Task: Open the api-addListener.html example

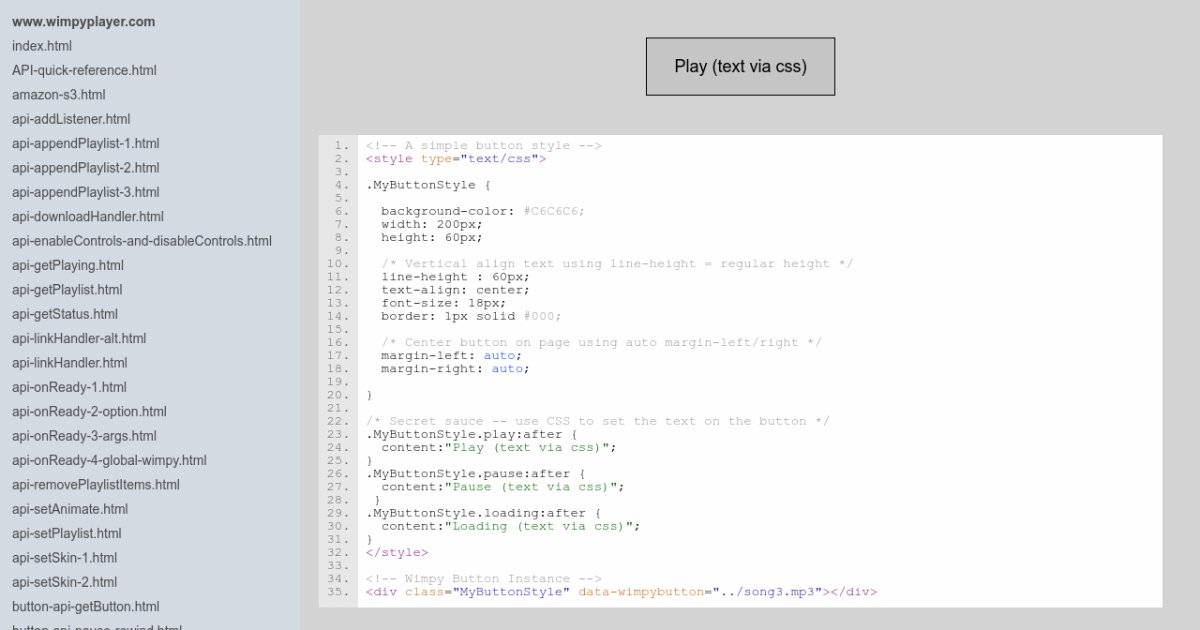Action: click(x=71, y=119)
